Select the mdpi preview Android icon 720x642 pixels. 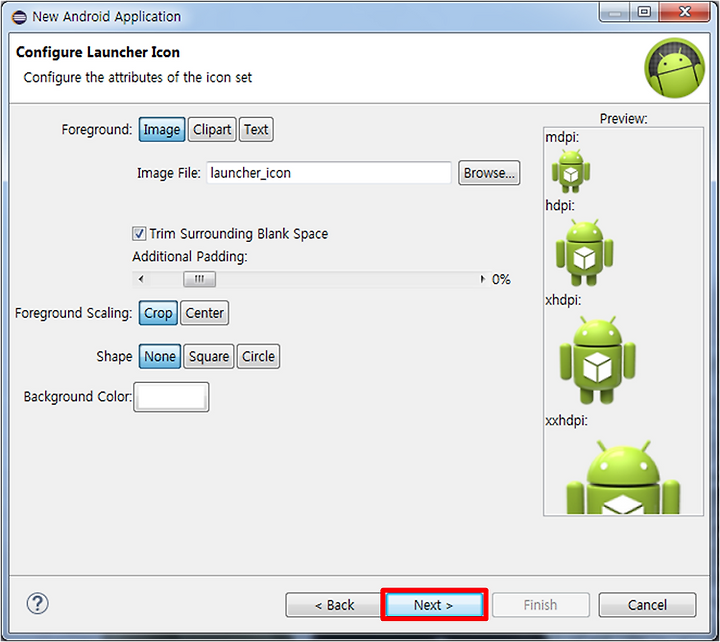click(571, 171)
